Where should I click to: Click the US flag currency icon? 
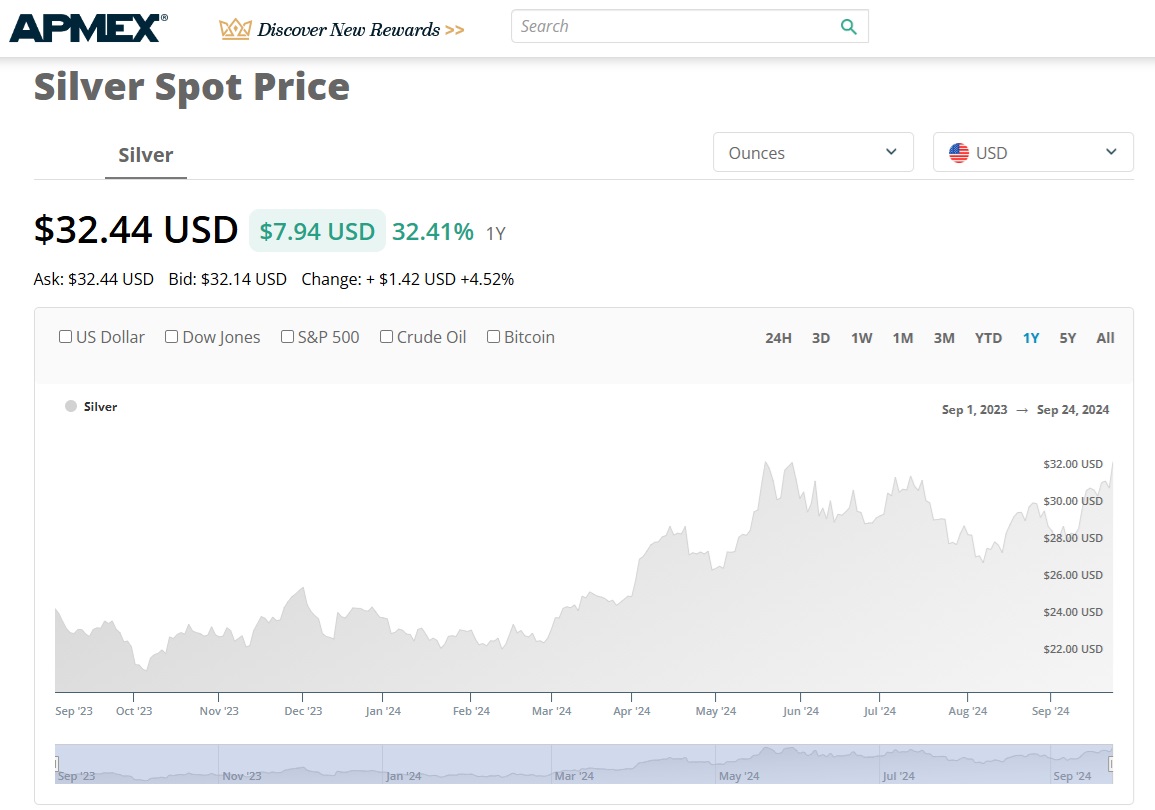coord(958,153)
